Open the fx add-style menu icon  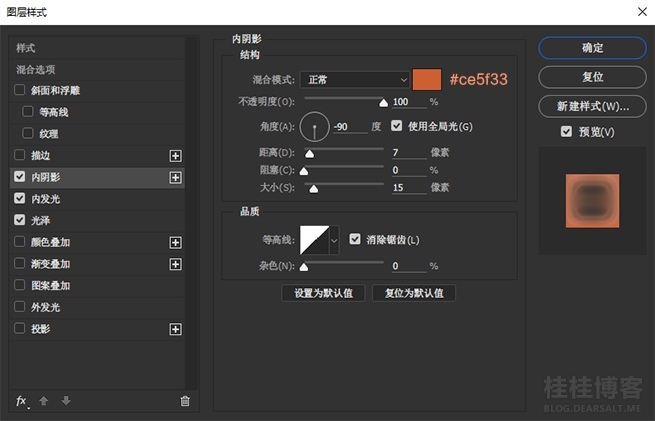pyautogui.click(x=22, y=401)
